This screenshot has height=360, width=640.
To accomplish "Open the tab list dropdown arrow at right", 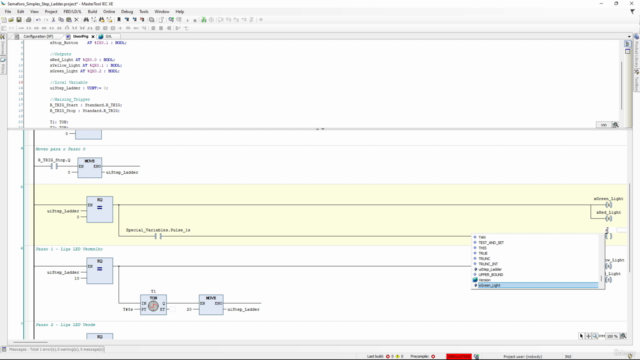I will (629, 37).
